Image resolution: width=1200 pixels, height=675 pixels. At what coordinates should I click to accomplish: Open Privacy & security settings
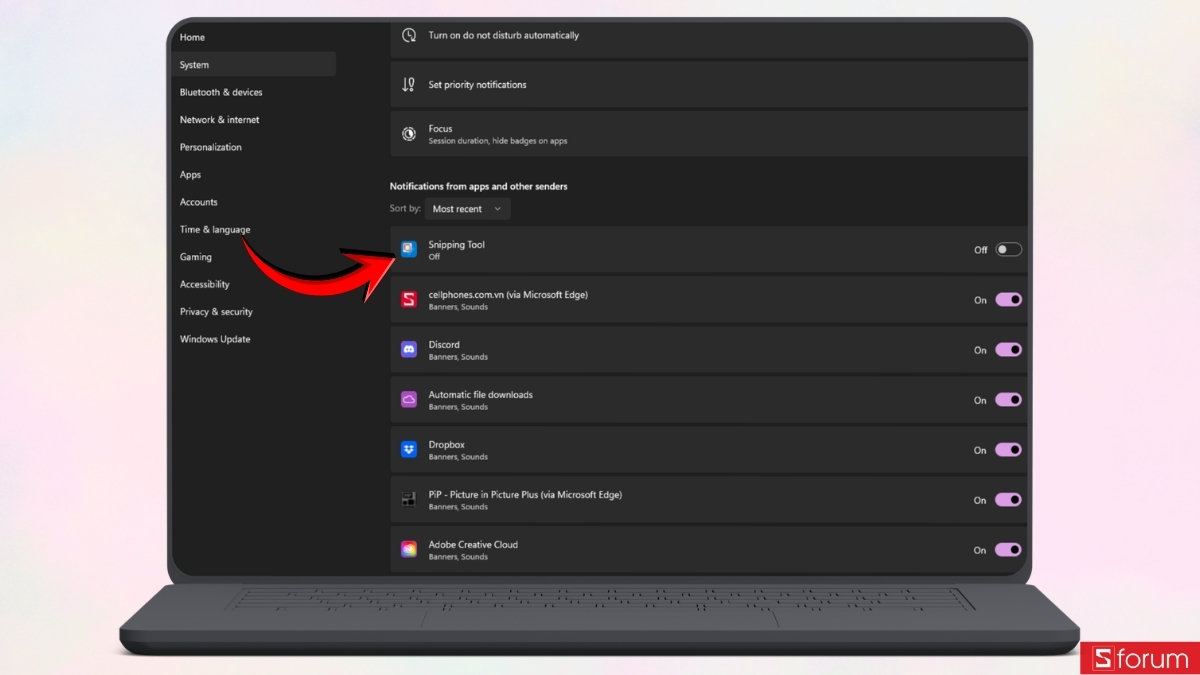click(x=216, y=312)
